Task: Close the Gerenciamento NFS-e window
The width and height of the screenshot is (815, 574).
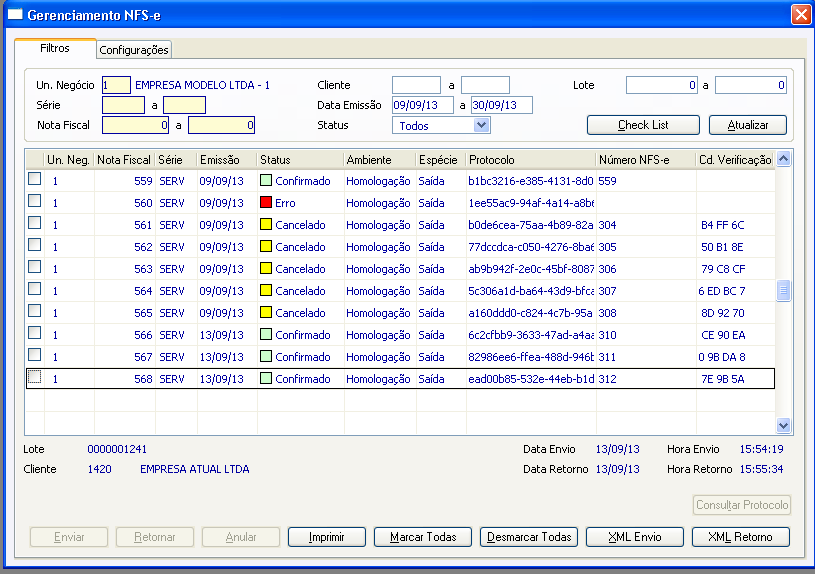Action: (801, 15)
